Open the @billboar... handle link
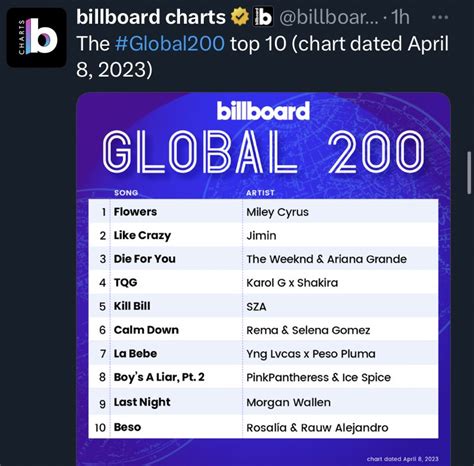 click(x=329, y=17)
